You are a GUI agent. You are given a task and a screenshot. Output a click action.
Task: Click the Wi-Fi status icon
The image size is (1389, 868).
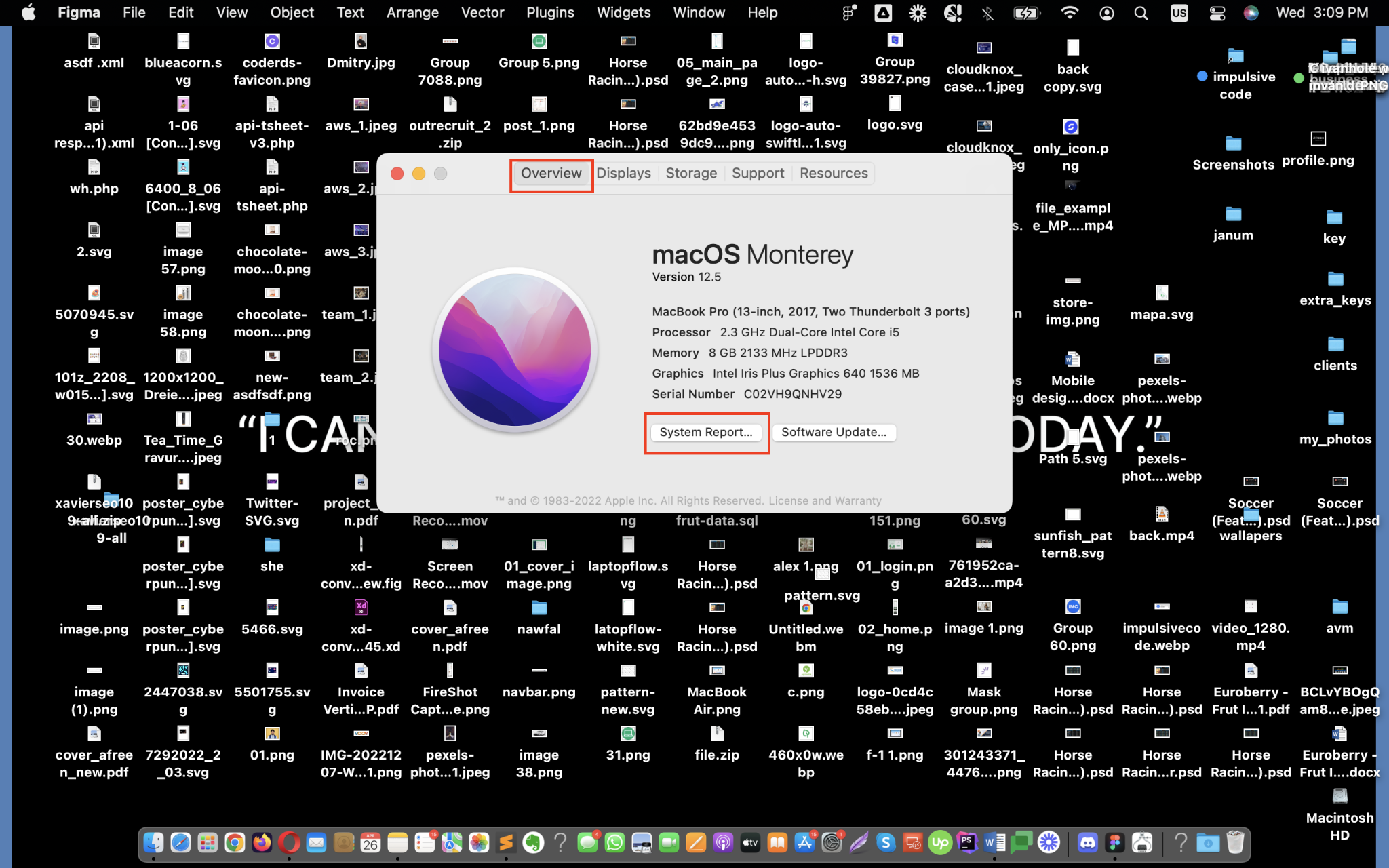pyautogui.click(x=1070, y=12)
